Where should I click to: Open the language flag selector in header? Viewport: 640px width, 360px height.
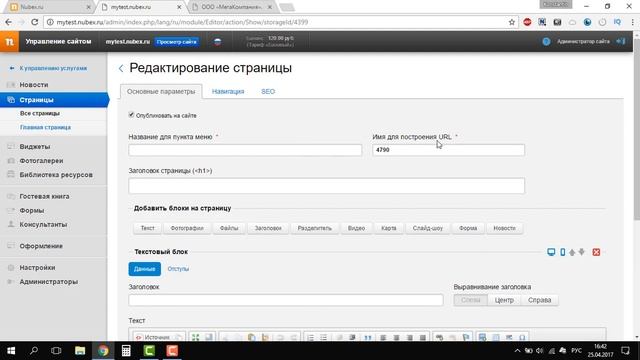click(218, 42)
